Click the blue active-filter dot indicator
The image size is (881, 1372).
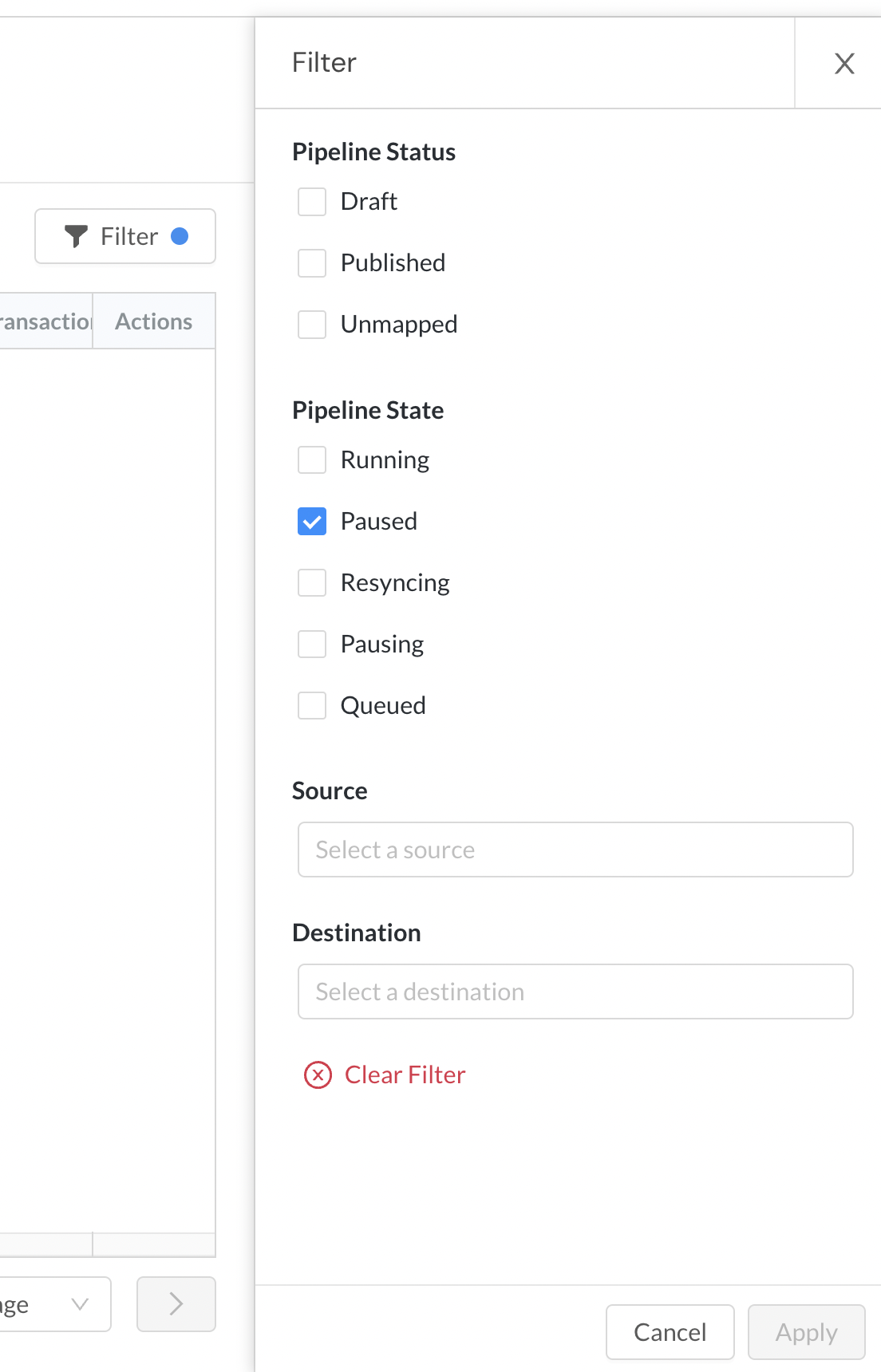pyautogui.click(x=180, y=236)
